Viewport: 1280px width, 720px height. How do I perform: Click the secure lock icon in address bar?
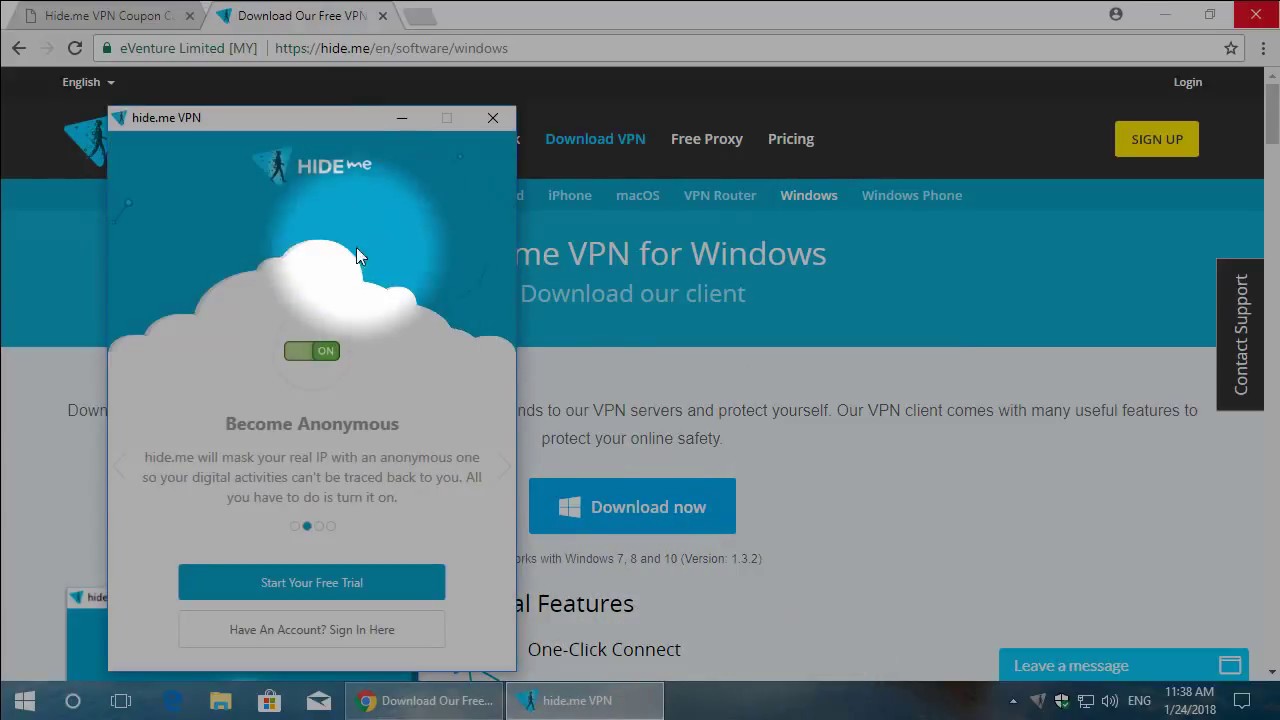107,48
